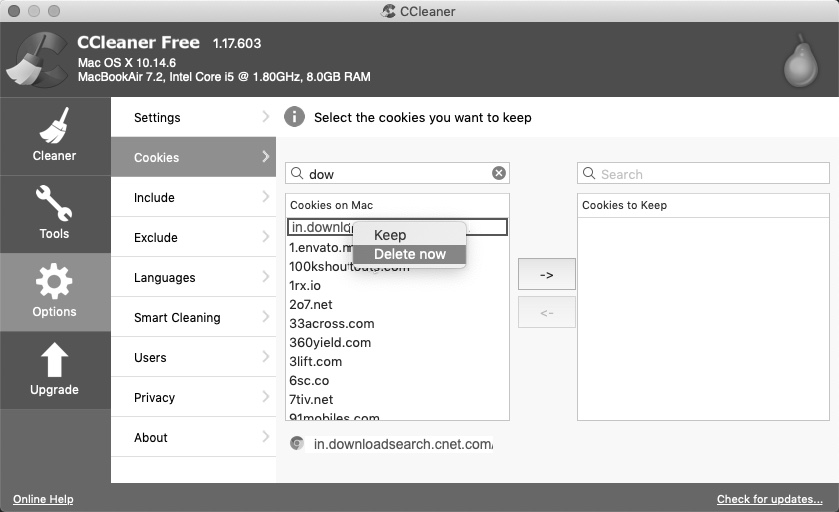This screenshot has height=512, width=839.
Task: Select the 360yield.com cookie
Action: click(397, 342)
